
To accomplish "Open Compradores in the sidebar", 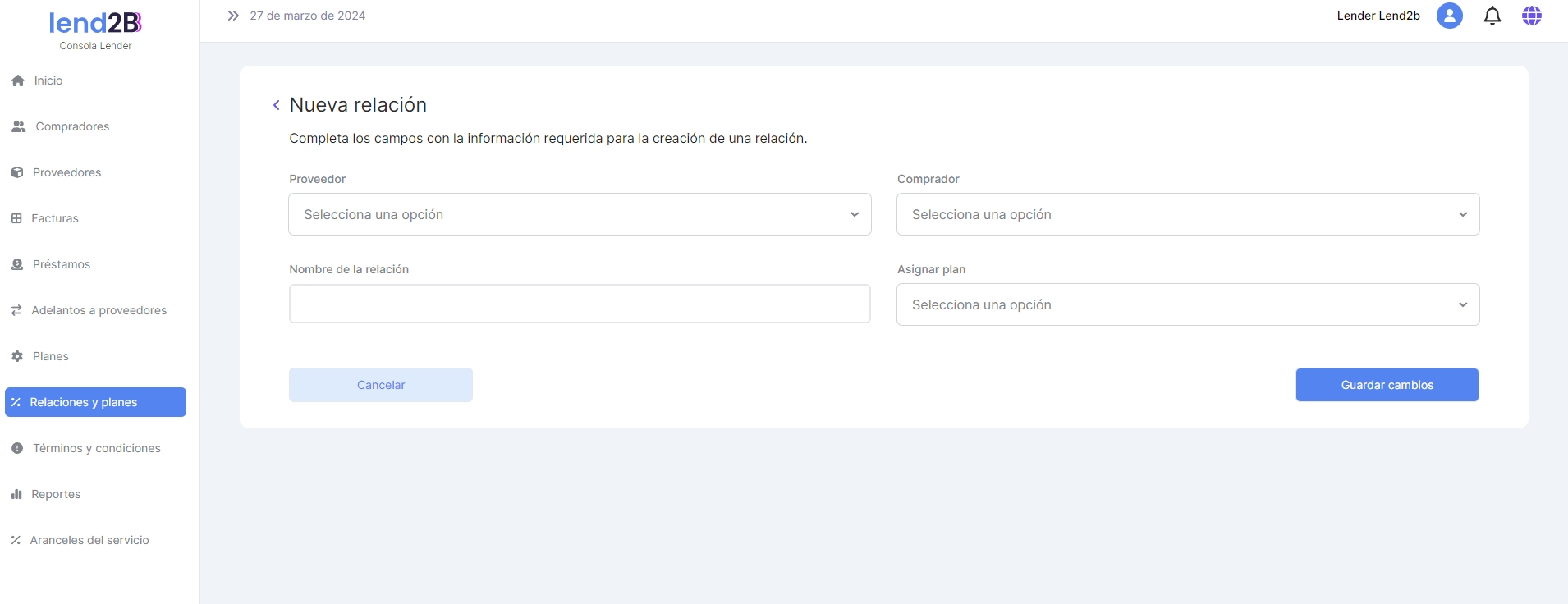I will (72, 126).
